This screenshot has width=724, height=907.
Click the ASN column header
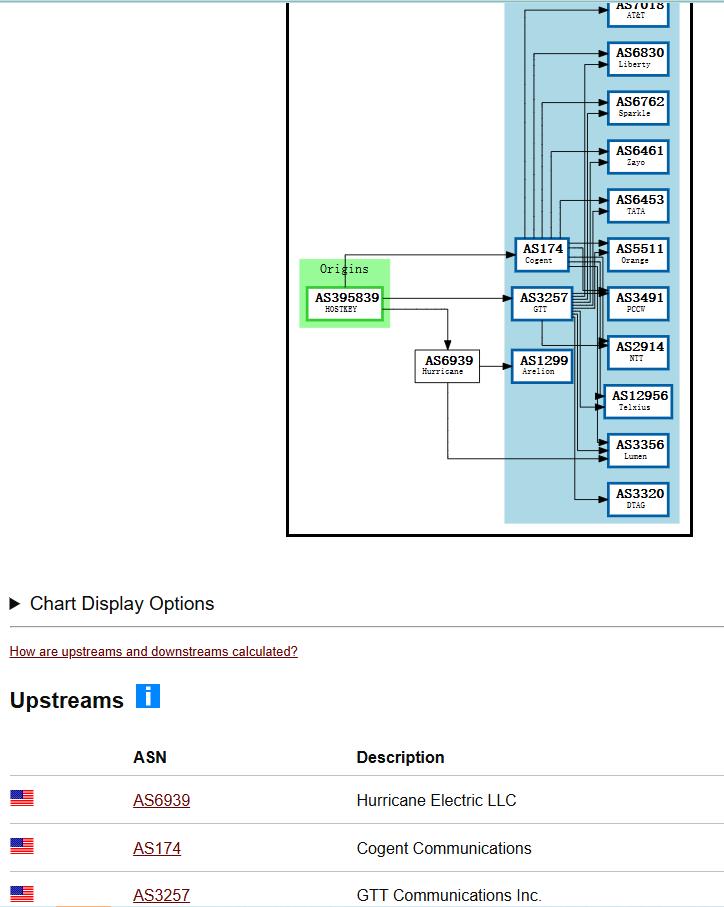click(150, 757)
